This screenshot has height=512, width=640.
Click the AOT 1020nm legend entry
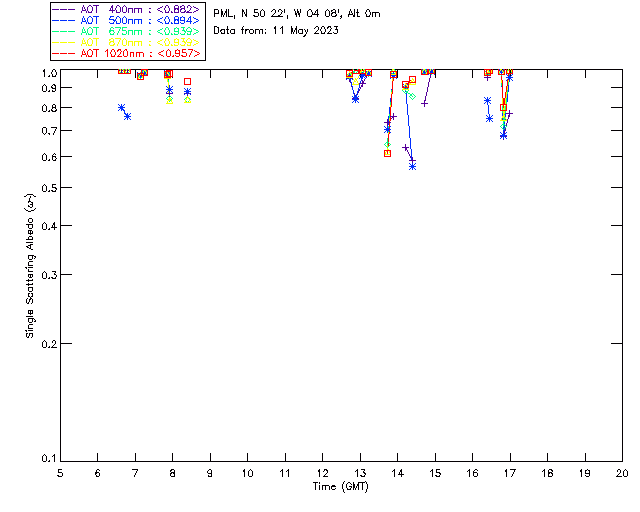click(x=126, y=53)
